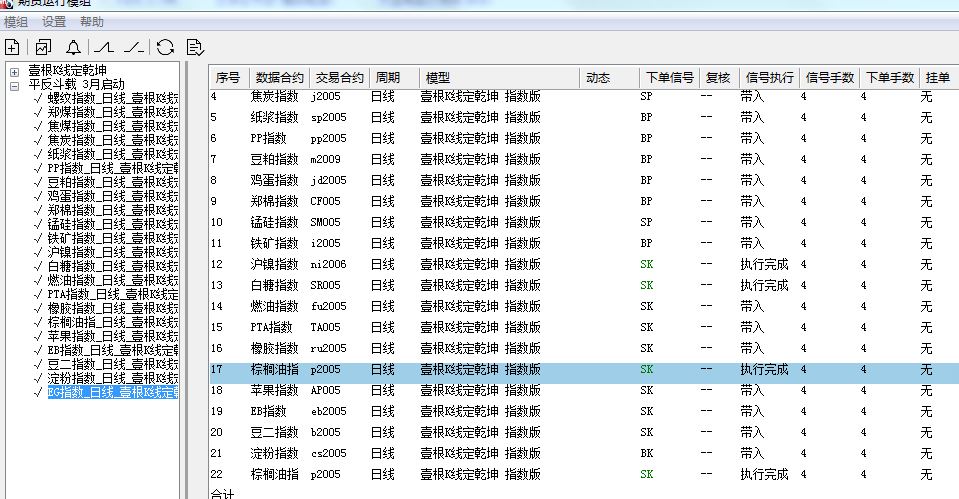Expand the 壹根K线定乾坤 tree node

(14, 72)
